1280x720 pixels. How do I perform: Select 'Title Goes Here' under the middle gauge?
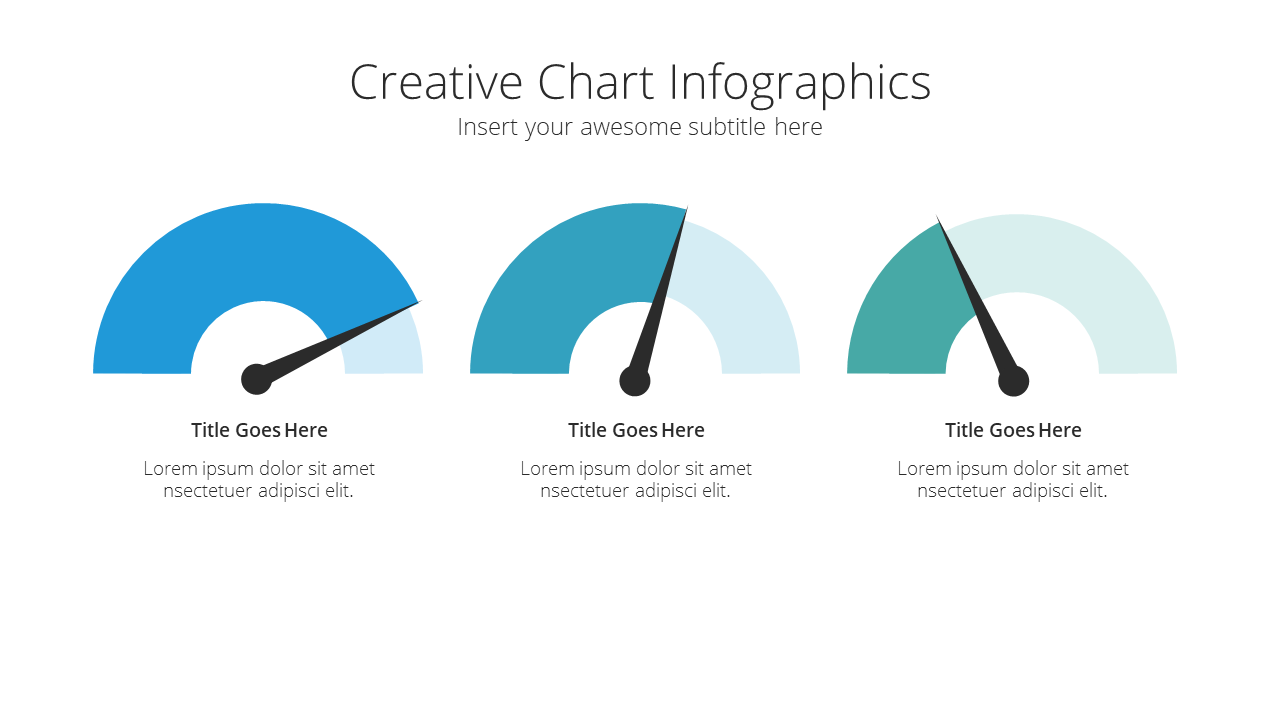(637, 430)
